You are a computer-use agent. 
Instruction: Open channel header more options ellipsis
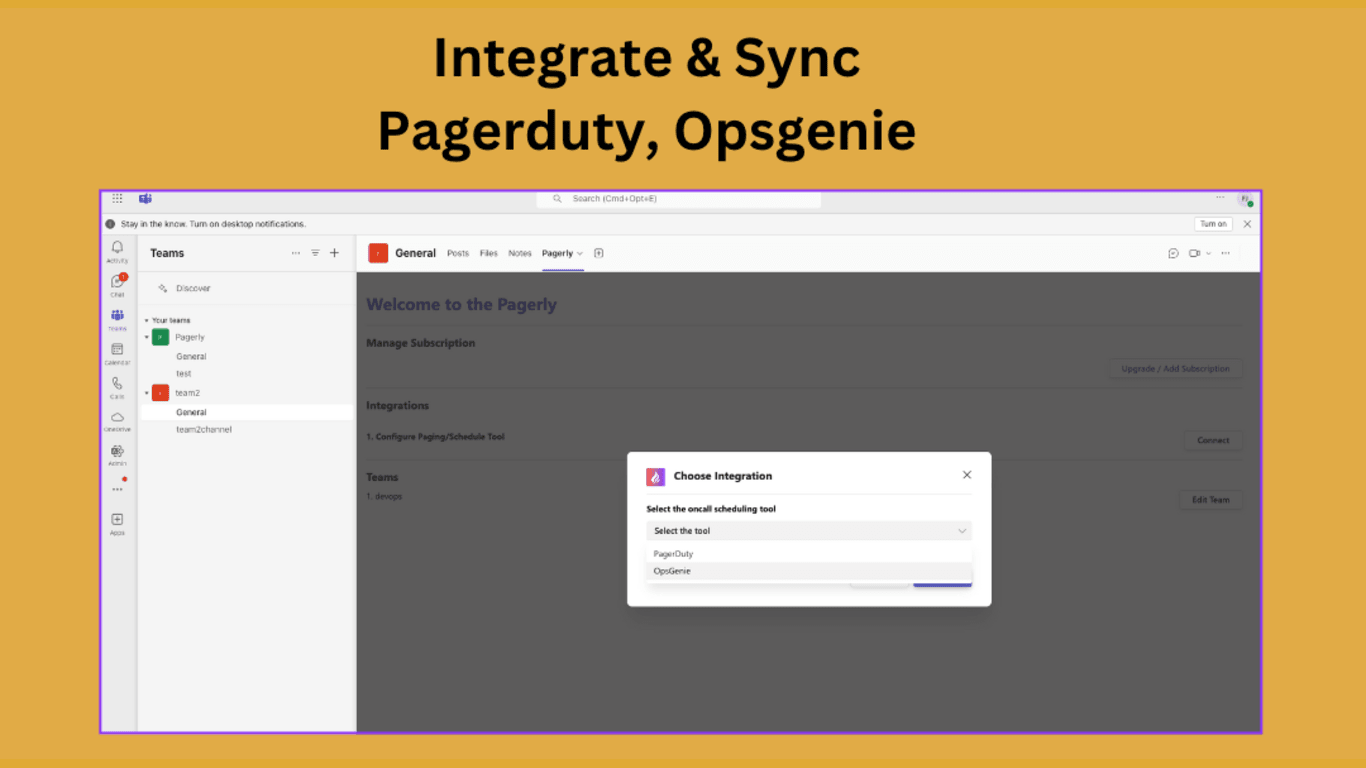1225,253
